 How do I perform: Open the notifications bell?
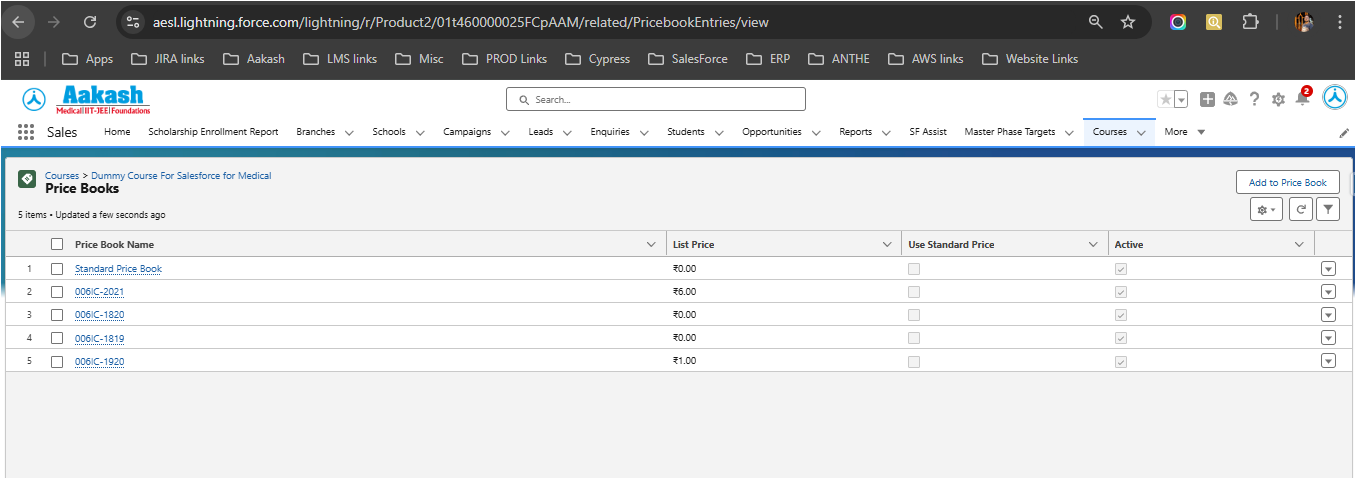pos(1302,99)
